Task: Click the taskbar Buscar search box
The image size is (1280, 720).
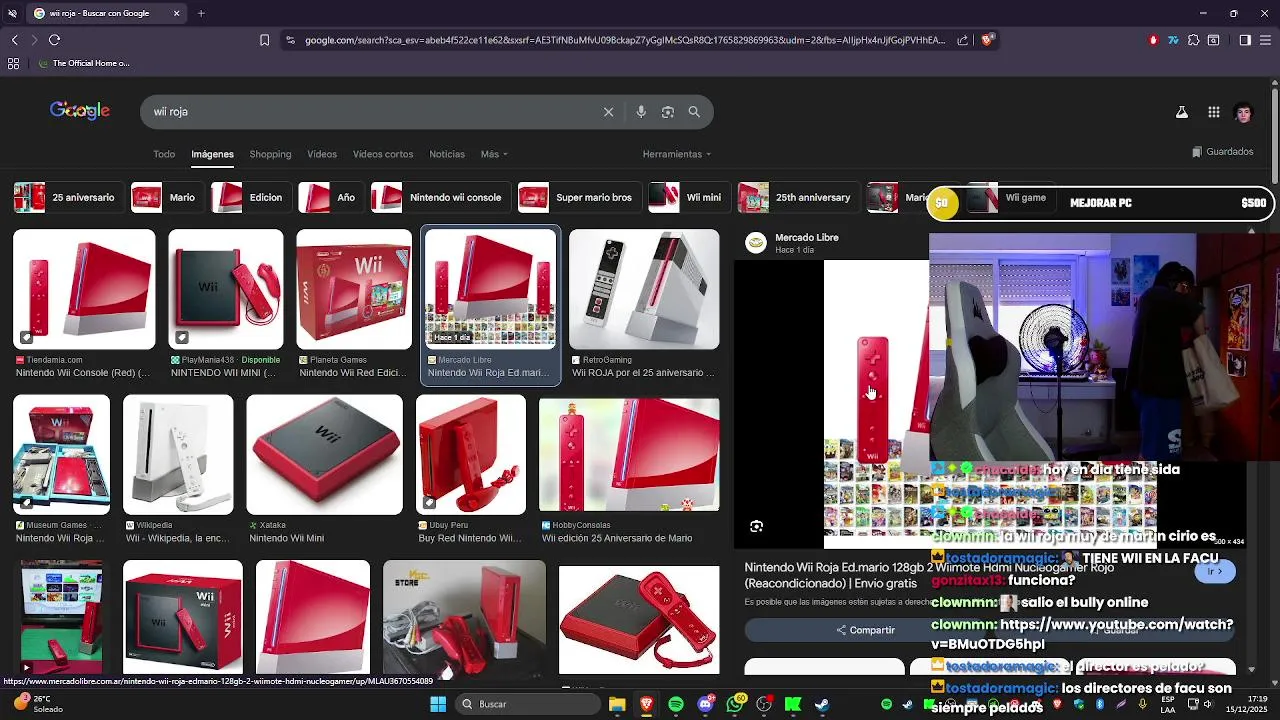Action: (526, 705)
